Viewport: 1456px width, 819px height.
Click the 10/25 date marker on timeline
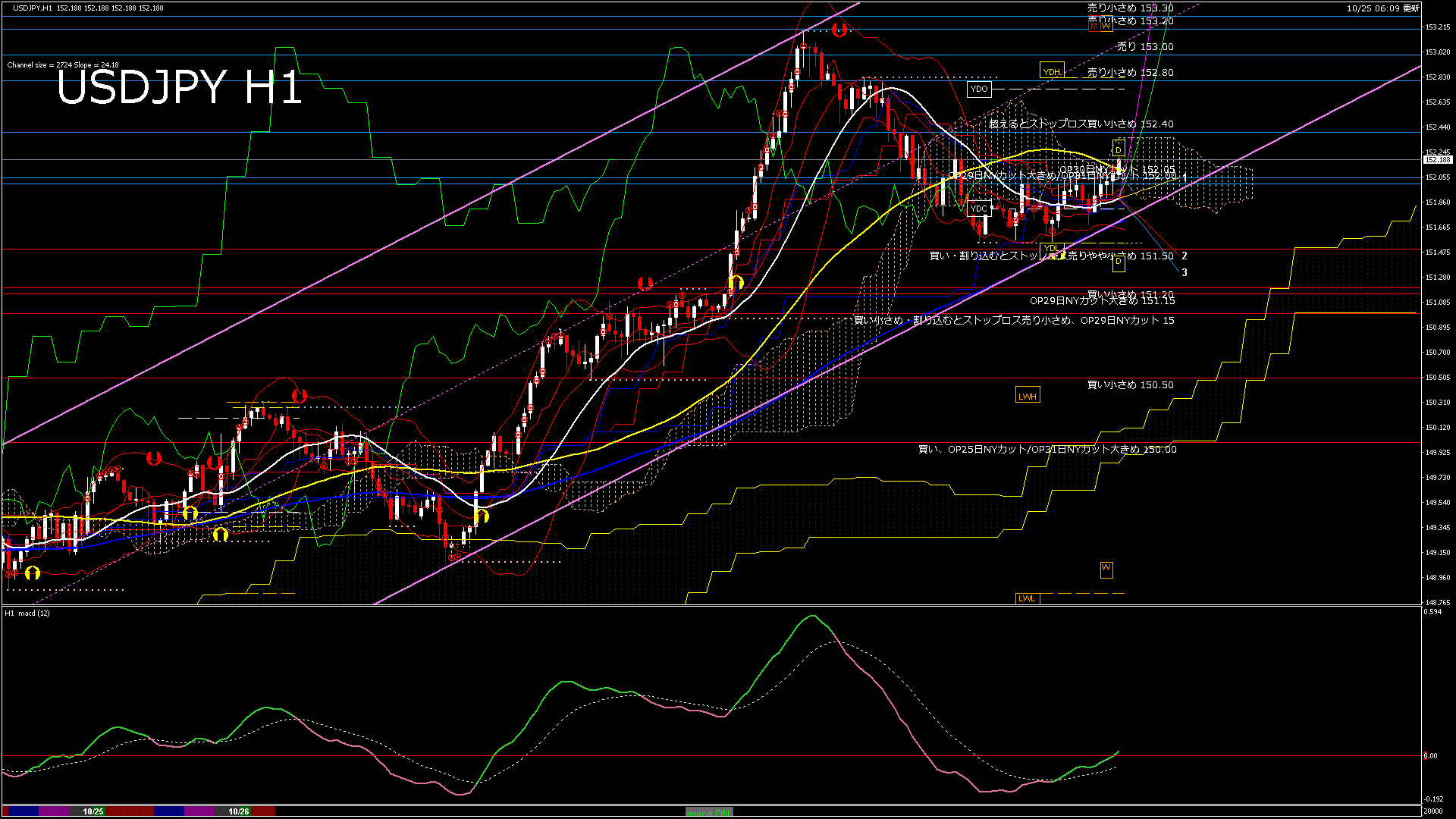pos(93,811)
